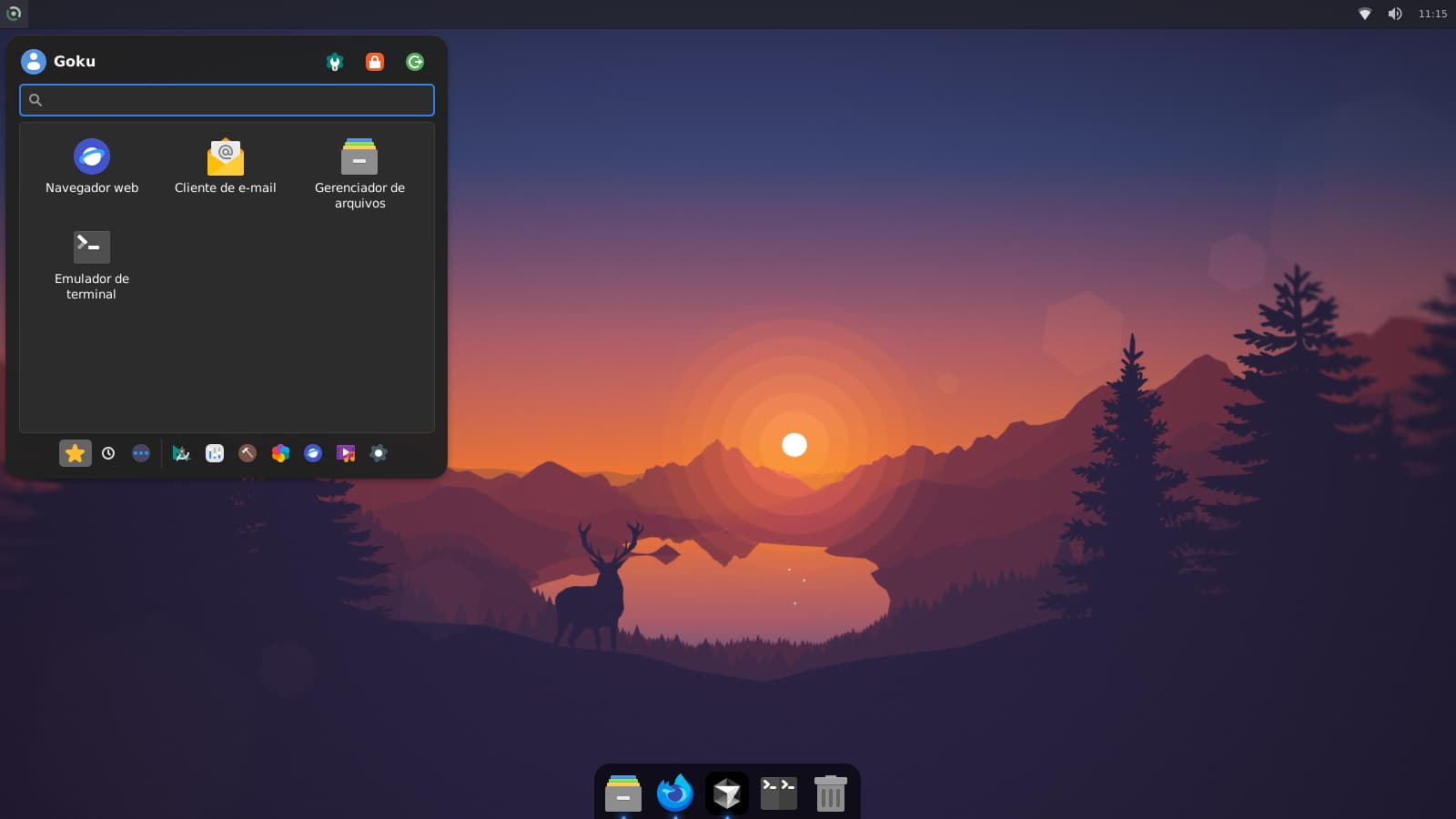Open the settings manager wrench icon
The width and height of the screenshot is (1456, 819).
335,62
